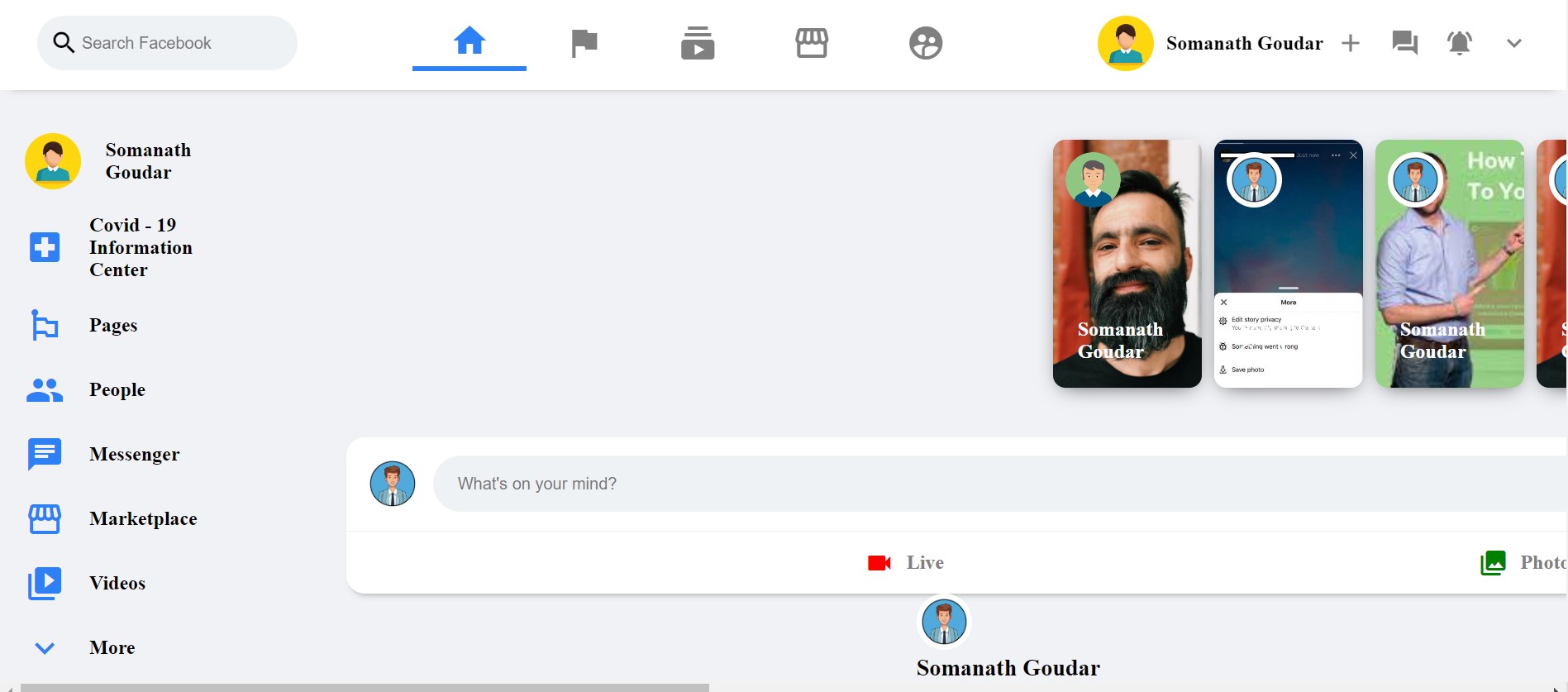
Task: Open Messenger from the left sidebar
Action: coord(133,454)
